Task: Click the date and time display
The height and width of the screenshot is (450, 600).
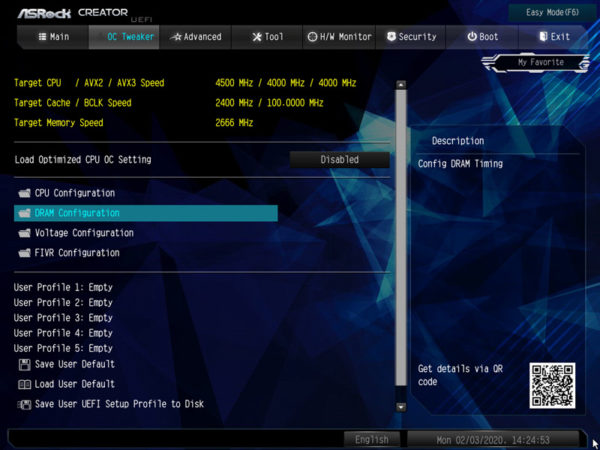Action: [x=493, y=440]
